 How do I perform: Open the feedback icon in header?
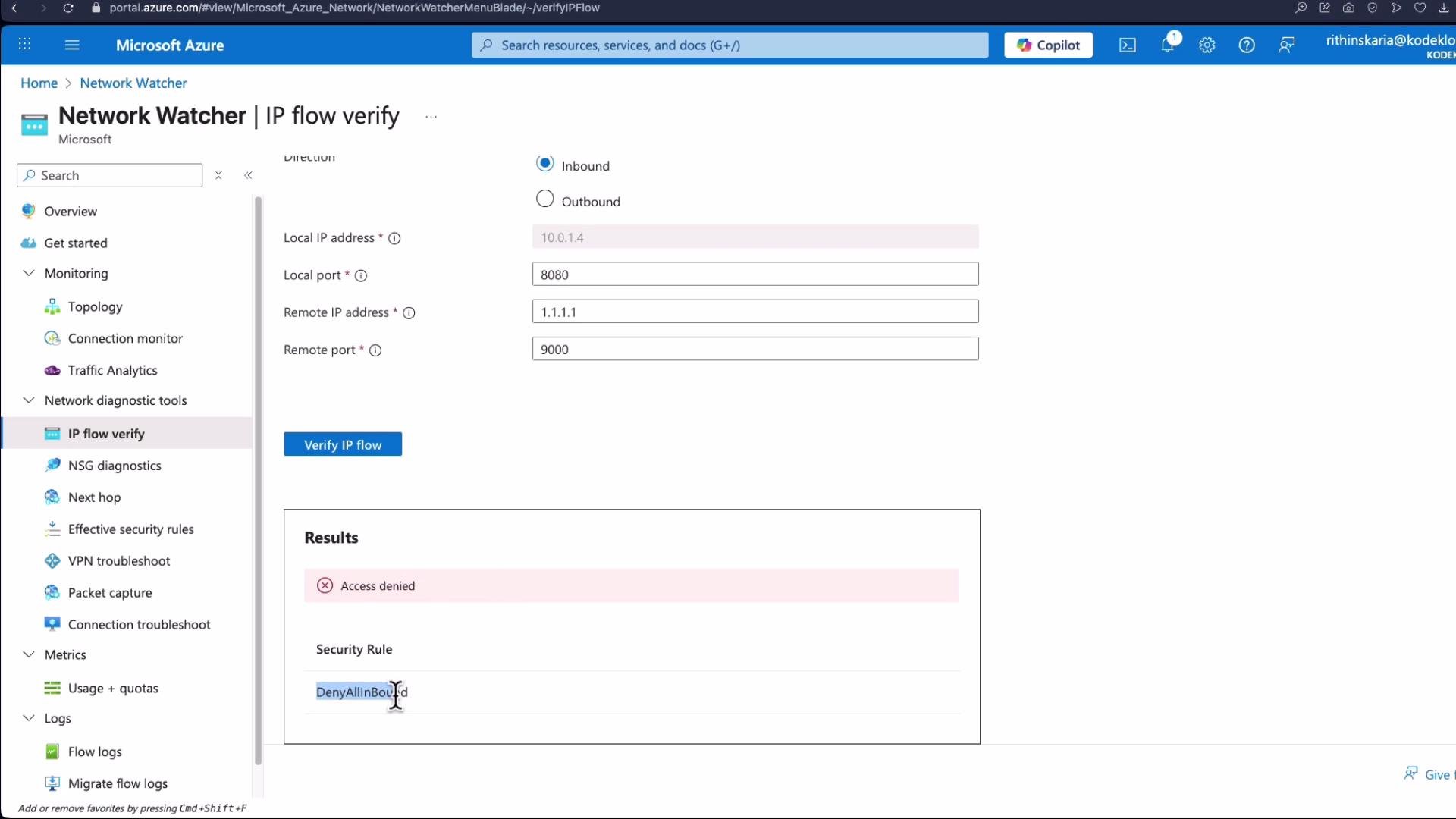point(1287,45)
